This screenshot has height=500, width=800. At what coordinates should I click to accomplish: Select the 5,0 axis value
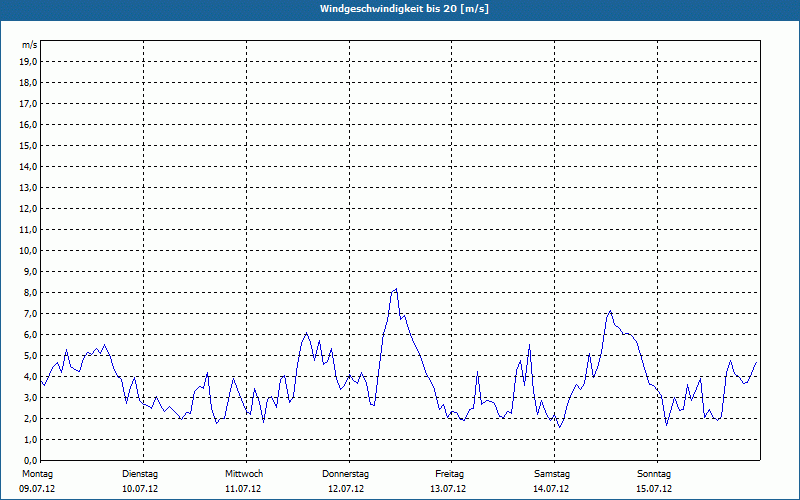(31, 356)
